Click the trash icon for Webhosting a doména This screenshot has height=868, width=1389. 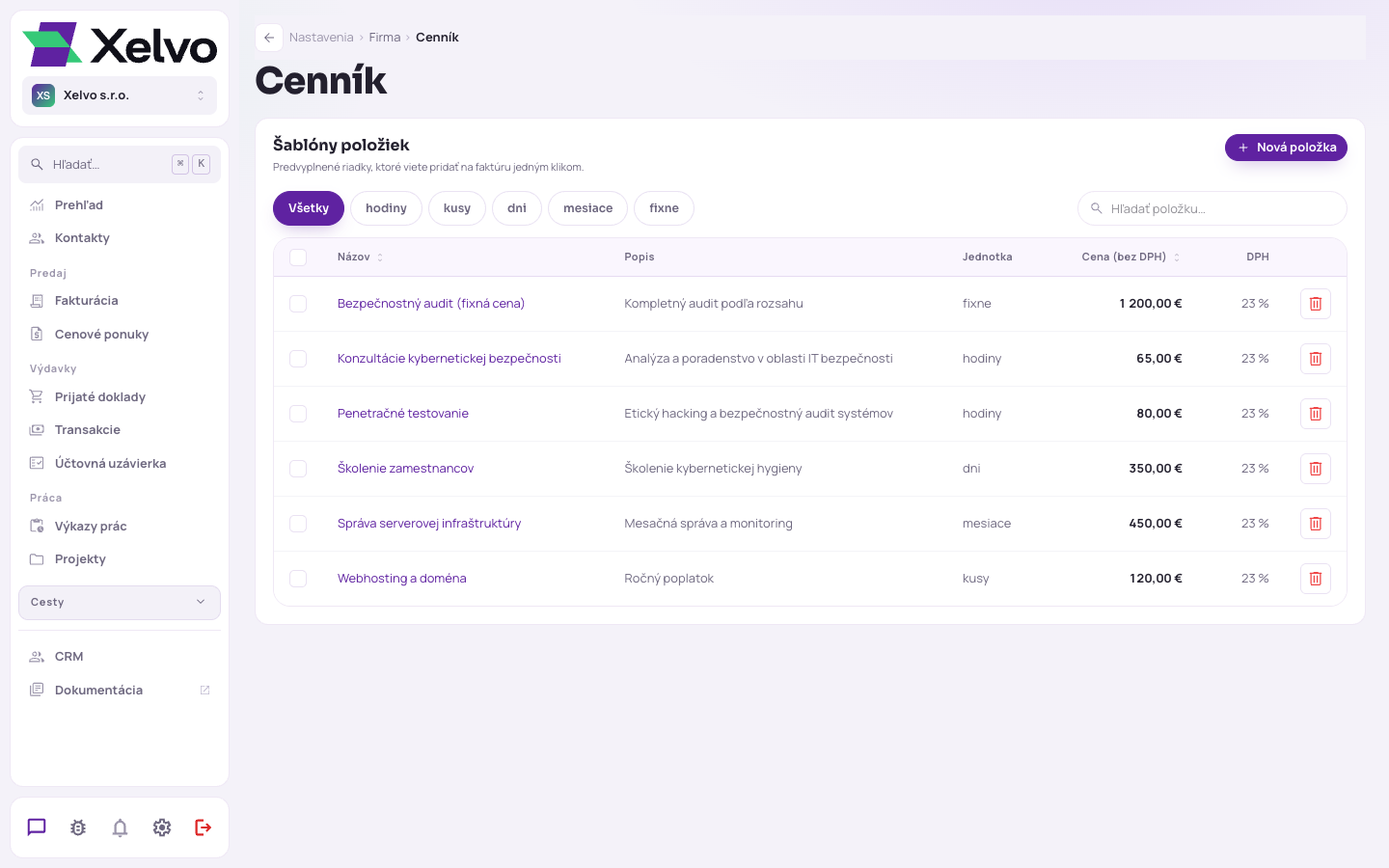pos(1316,579)
